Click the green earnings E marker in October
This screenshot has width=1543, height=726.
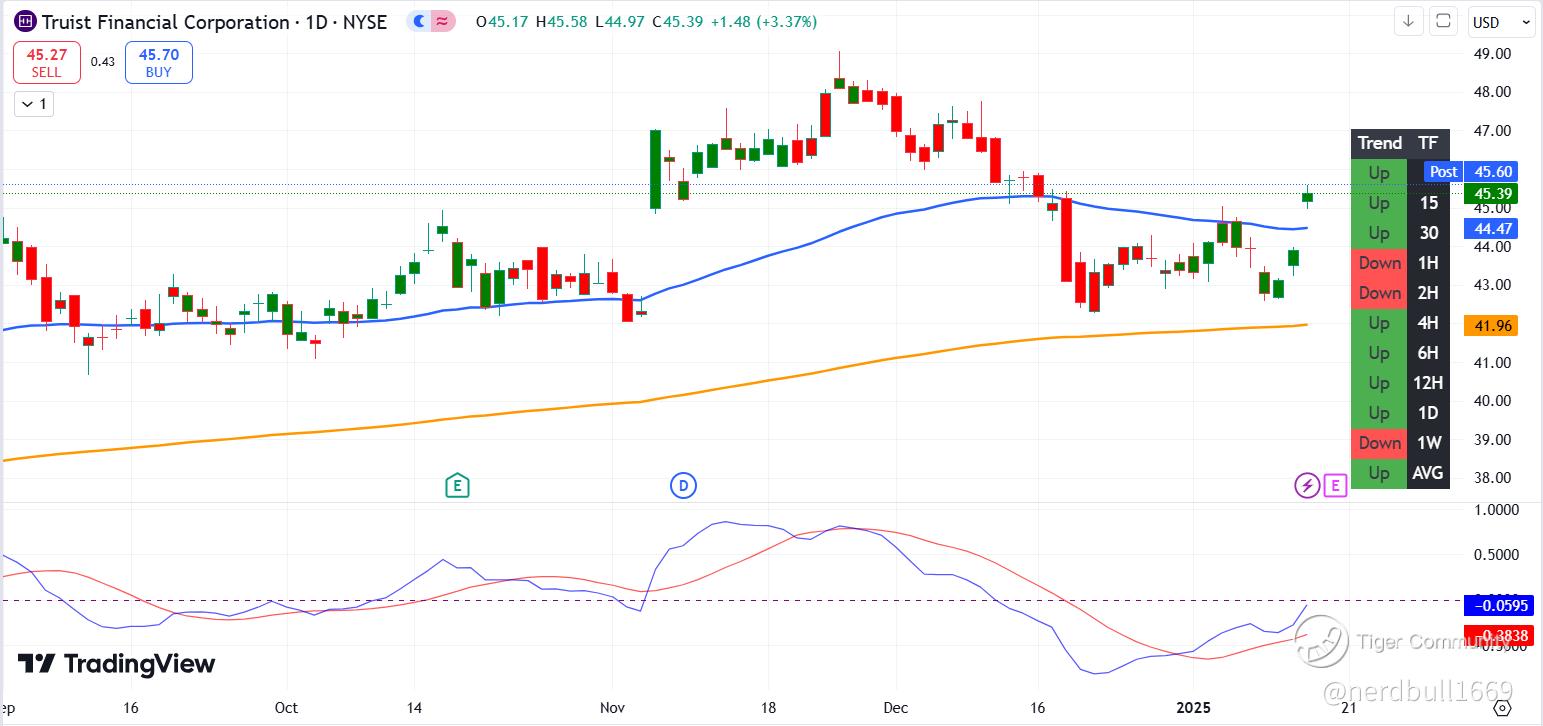click(457, 486)
